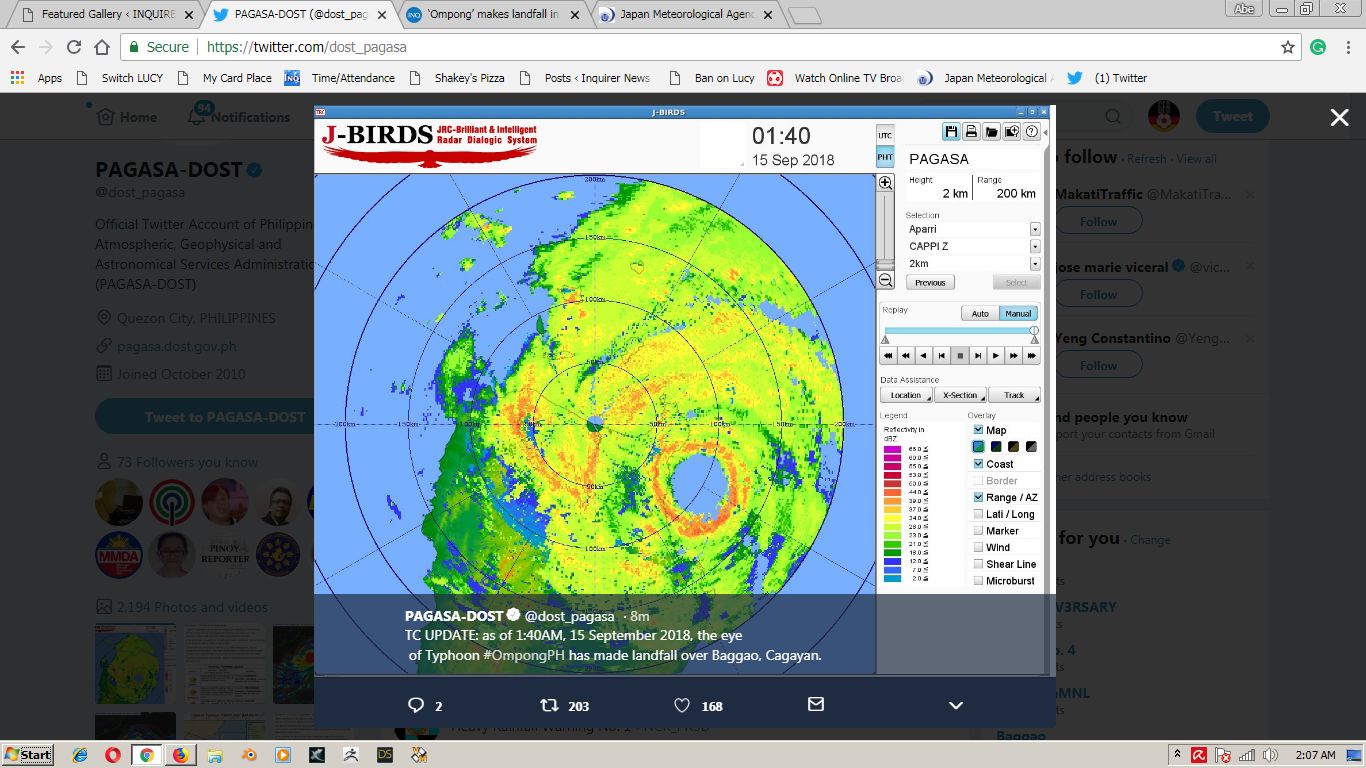Pick the green map color swatch under Overlay
The width and height of the screenshot is (1366, 768).
coord(978,446)
